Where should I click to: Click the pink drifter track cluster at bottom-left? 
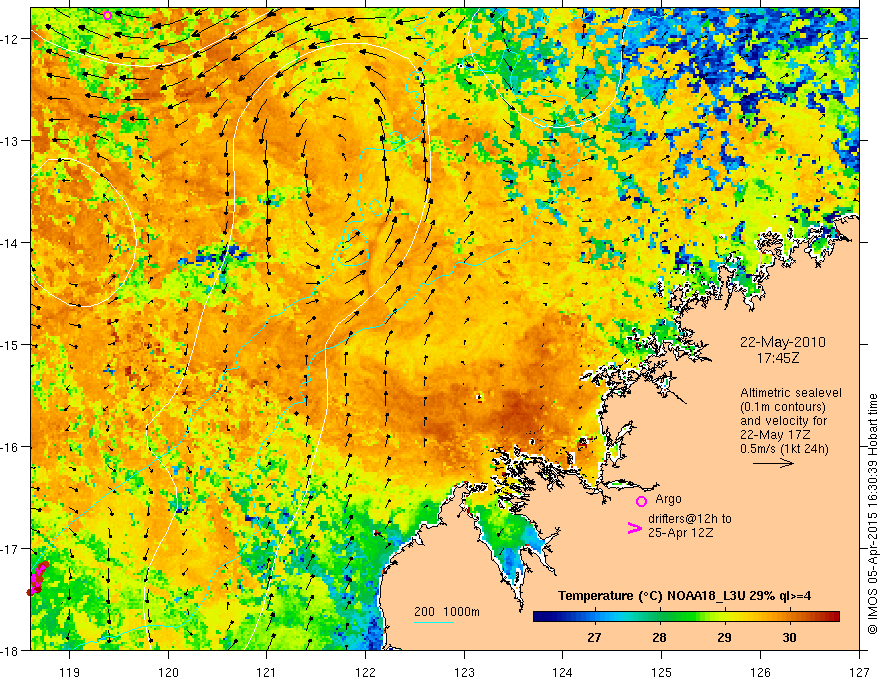(x=38, y=577)
